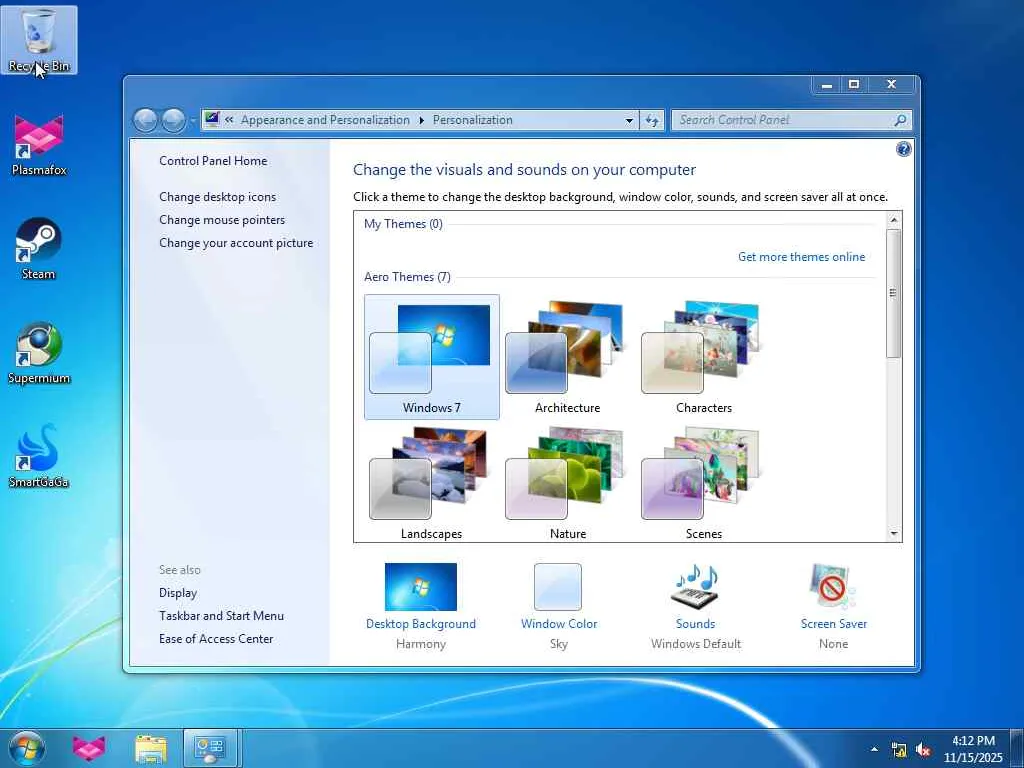
Task: Open Ease of Access Center link
Action: (x=216, y=639)
